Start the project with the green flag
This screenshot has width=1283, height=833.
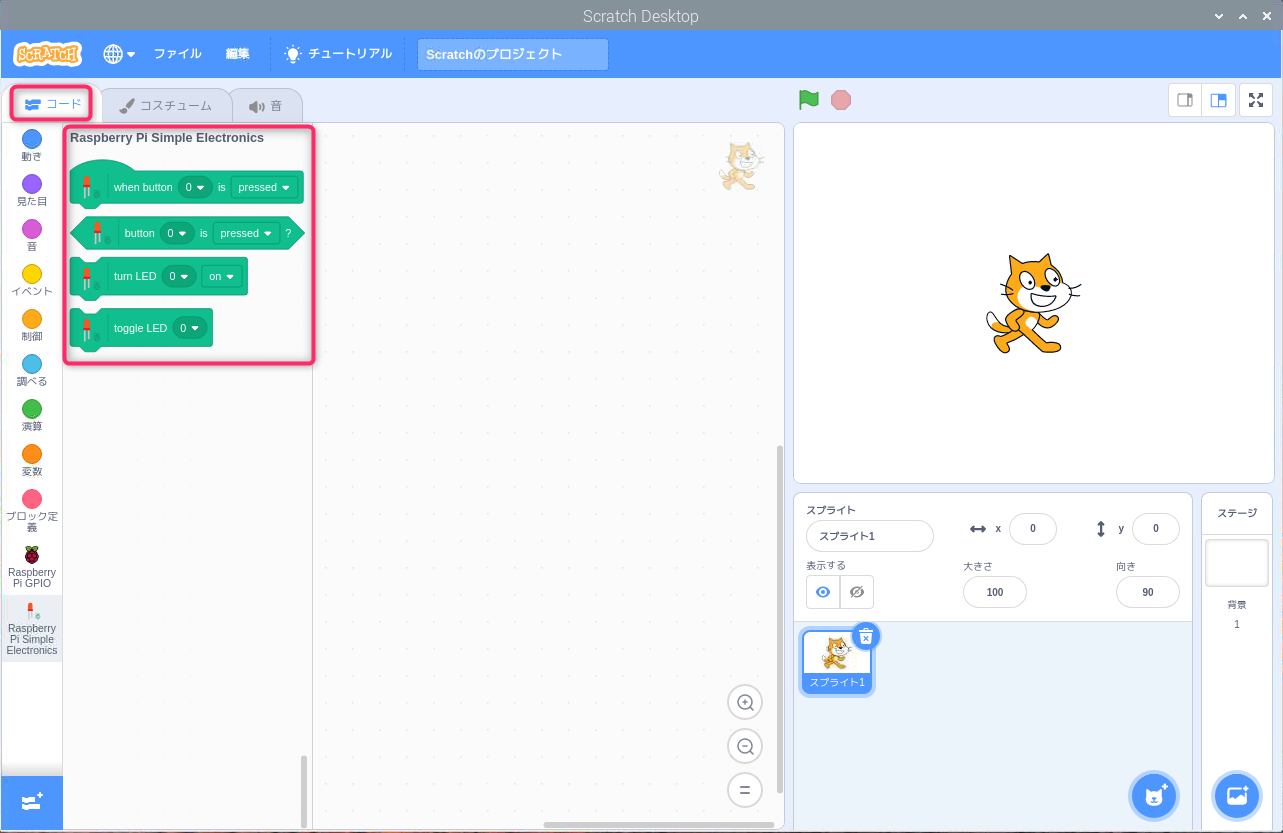pyautogui.click(x=808, y=100)
